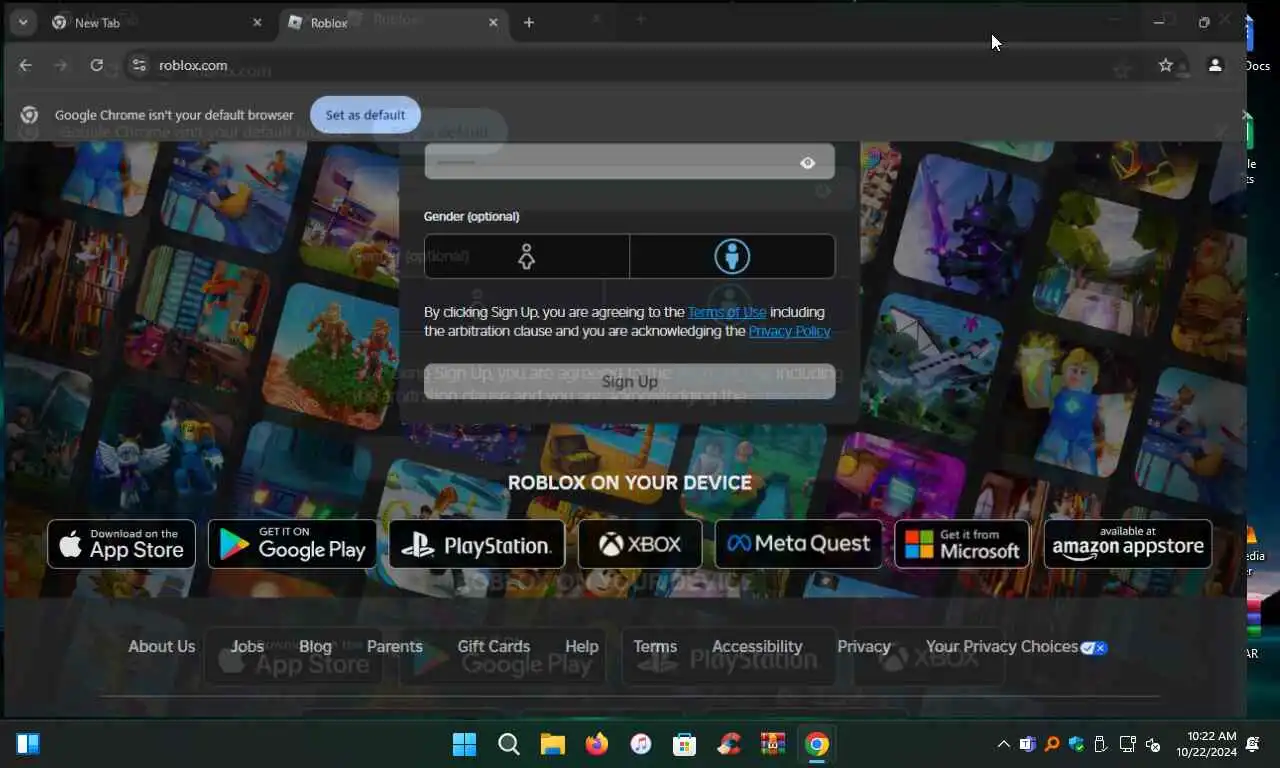Open the App Store download badge
The height and width of the screenshot is (768, 1280).
(121, 544)
